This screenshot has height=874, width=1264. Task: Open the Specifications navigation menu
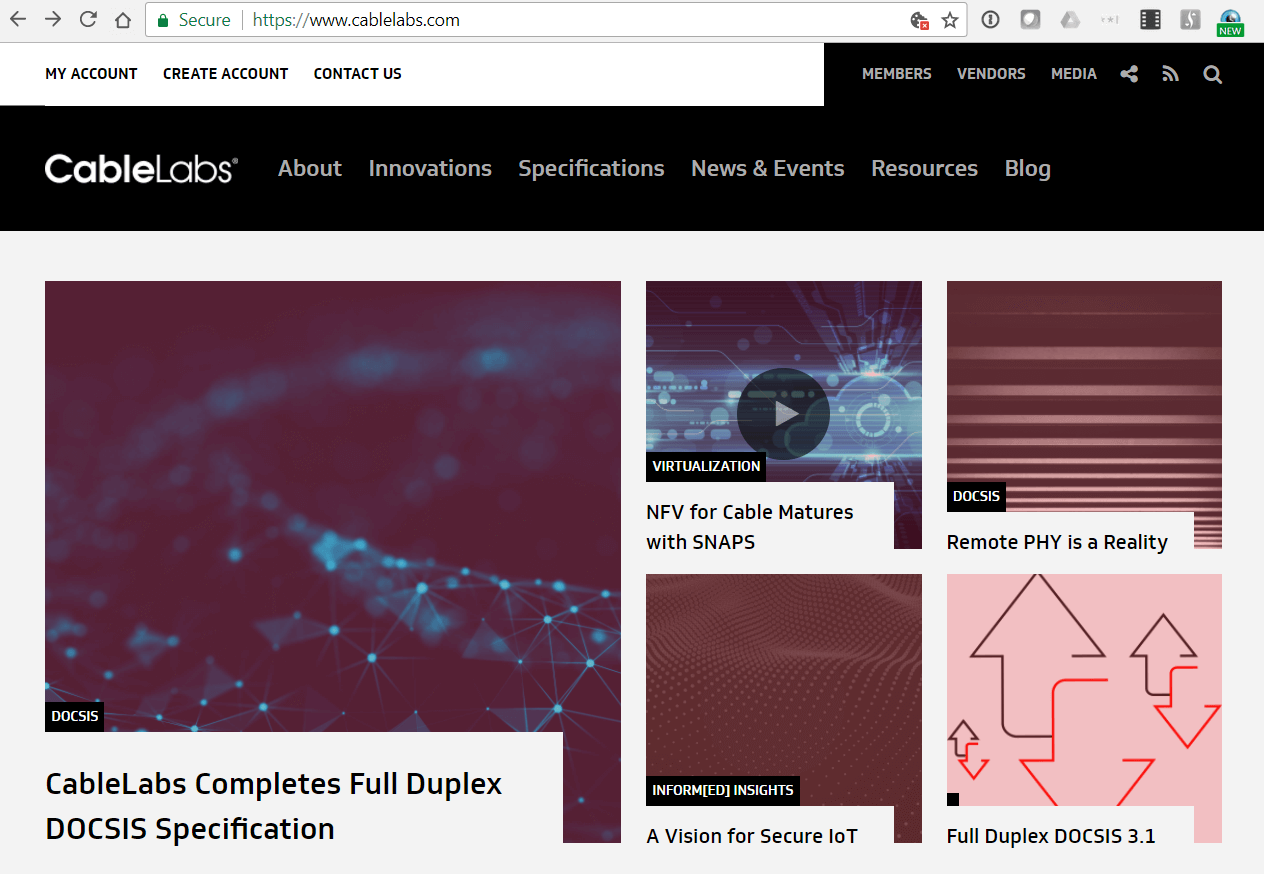[x=591, y=168]
